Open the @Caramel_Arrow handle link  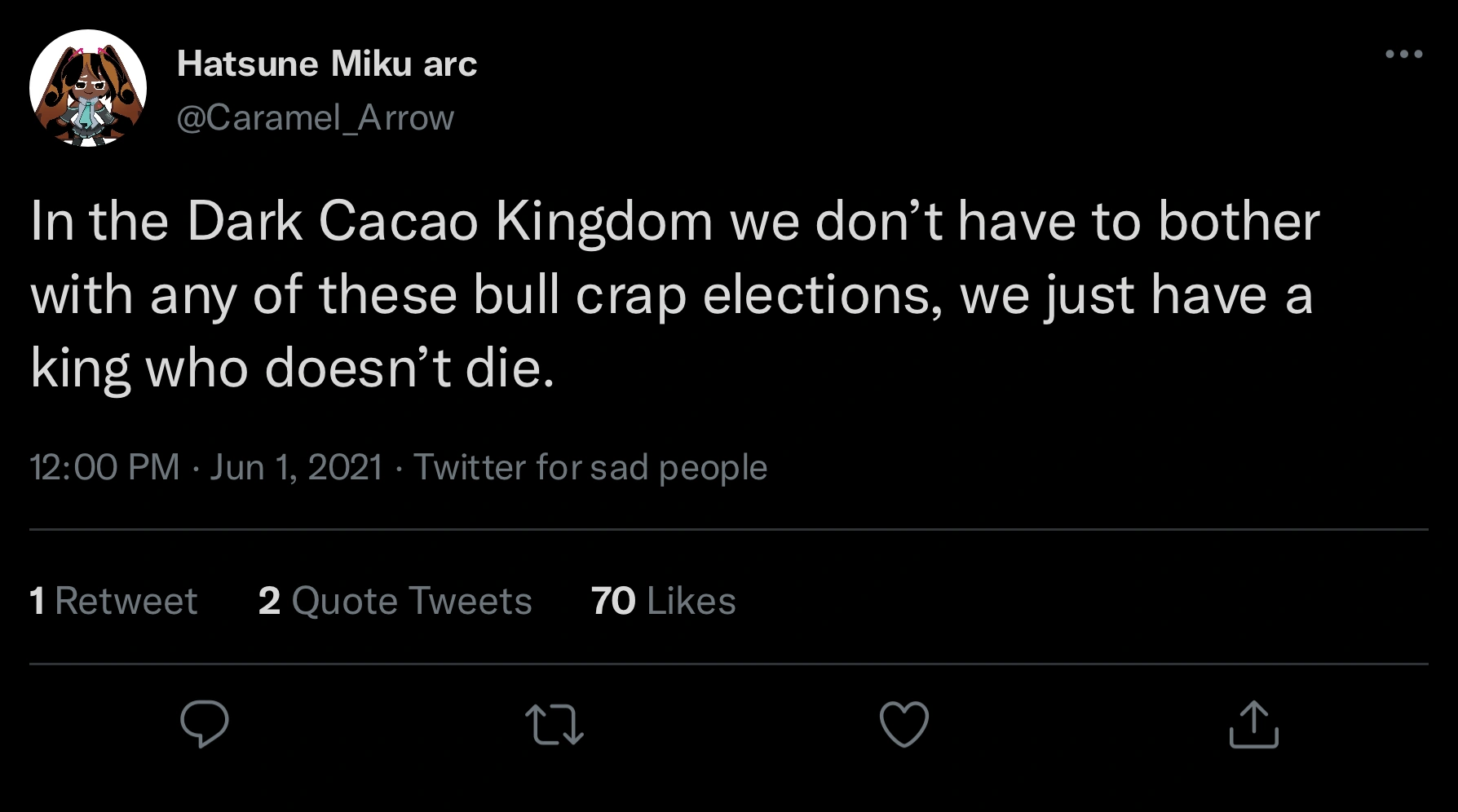(x=315, y=118)
